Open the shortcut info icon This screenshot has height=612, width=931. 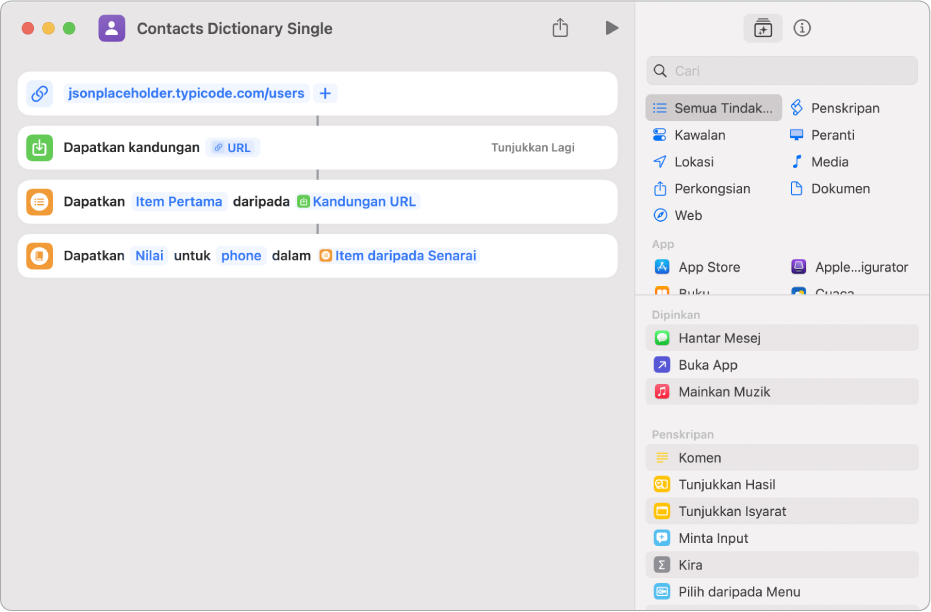[x=802, y=28]
